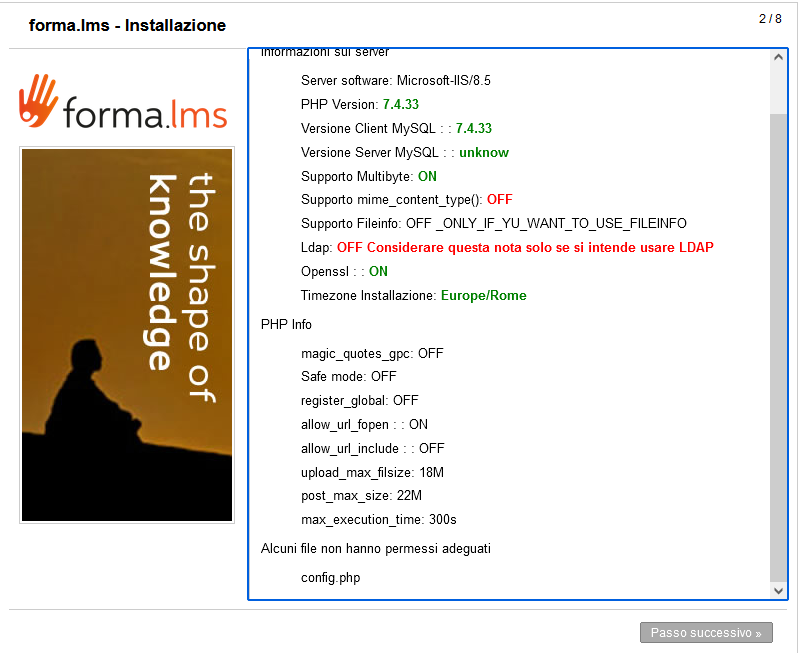Screen dimensions: 798x653
Task: Click the scroll down arrow in info panel
Action: pyautogui.click(x=779, y=591)
